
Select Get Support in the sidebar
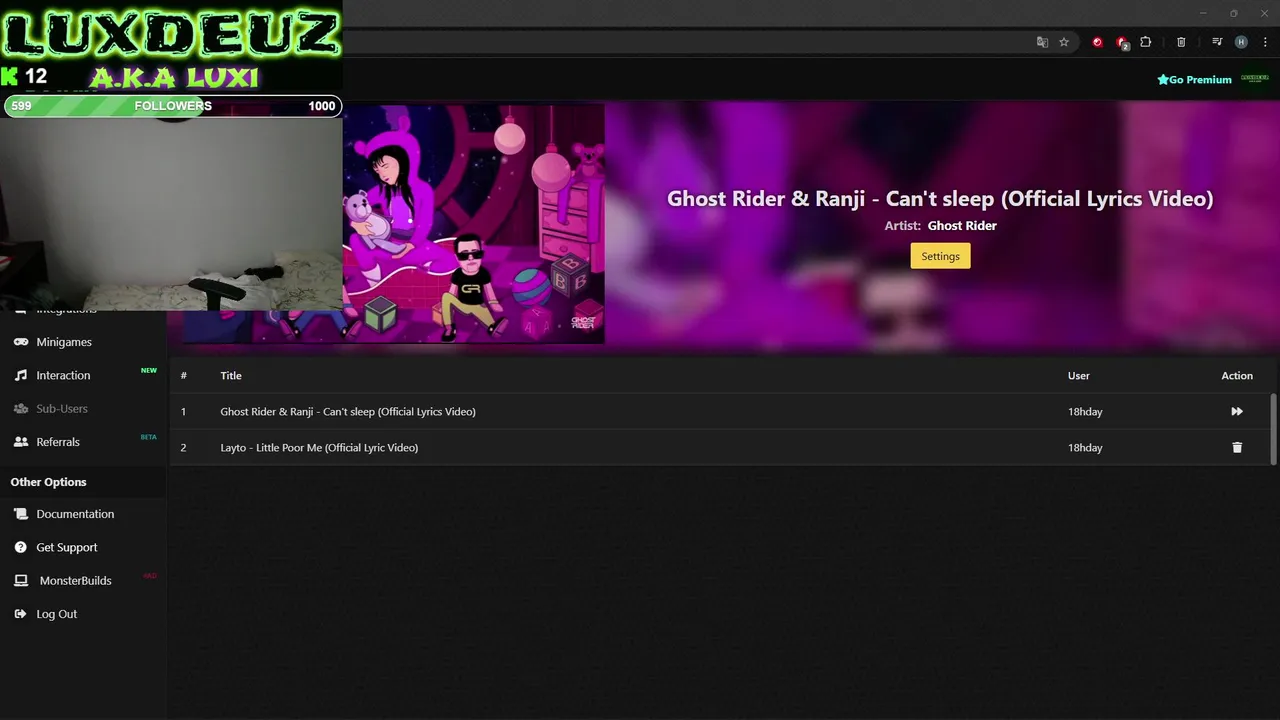click(x=67, y=547)
